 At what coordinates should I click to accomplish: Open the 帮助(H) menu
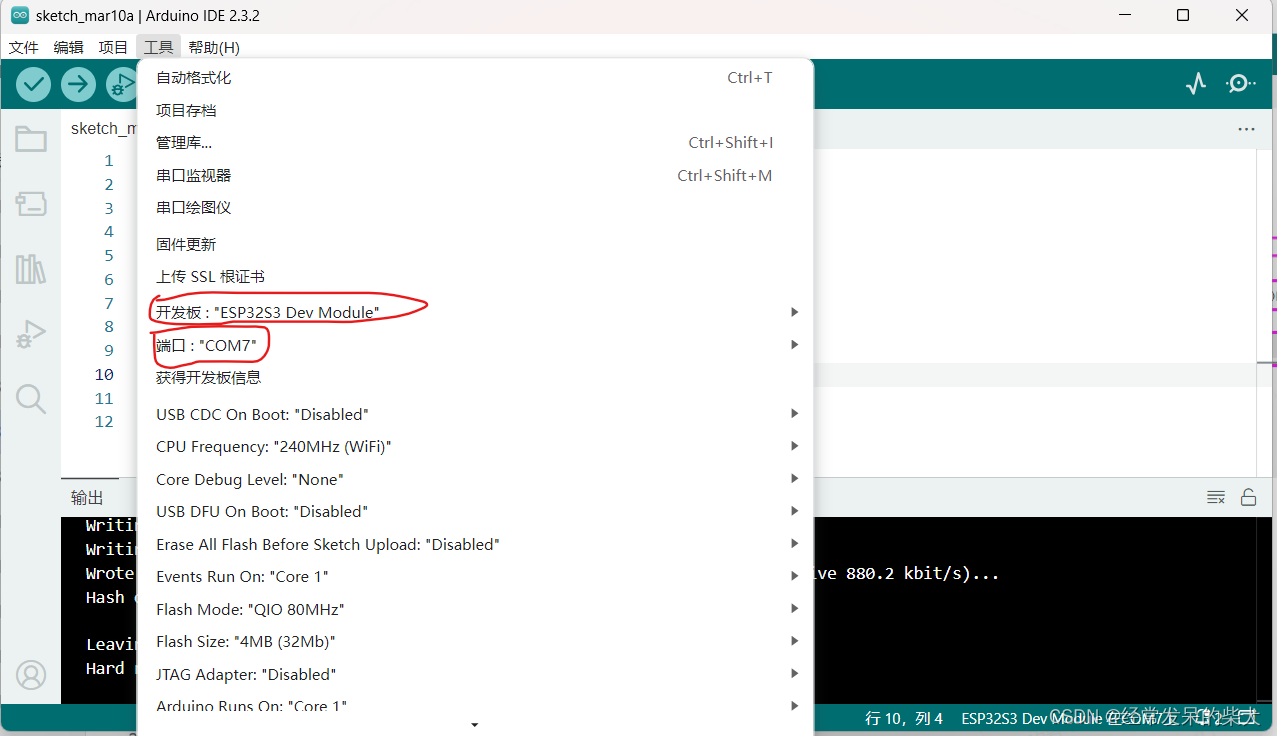point(214,47)
